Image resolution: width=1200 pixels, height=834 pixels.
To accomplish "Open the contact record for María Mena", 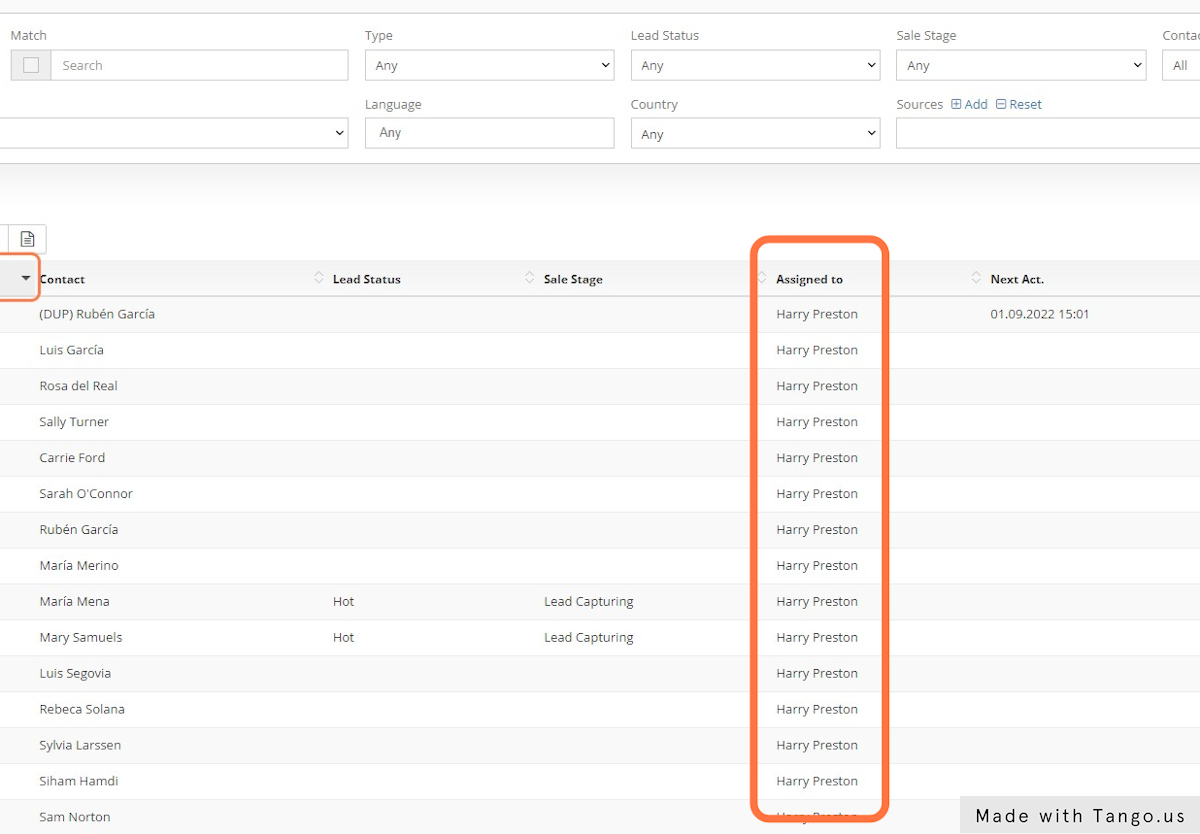I will pos(74,601).
